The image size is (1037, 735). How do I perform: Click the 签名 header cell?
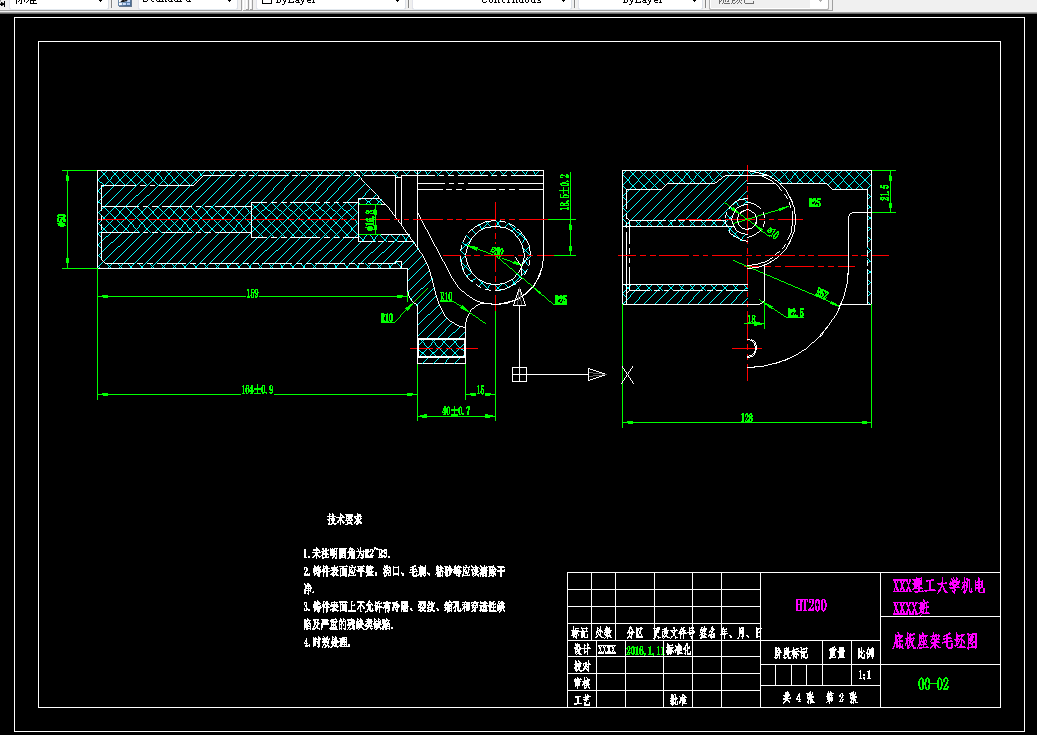[707, 633]
